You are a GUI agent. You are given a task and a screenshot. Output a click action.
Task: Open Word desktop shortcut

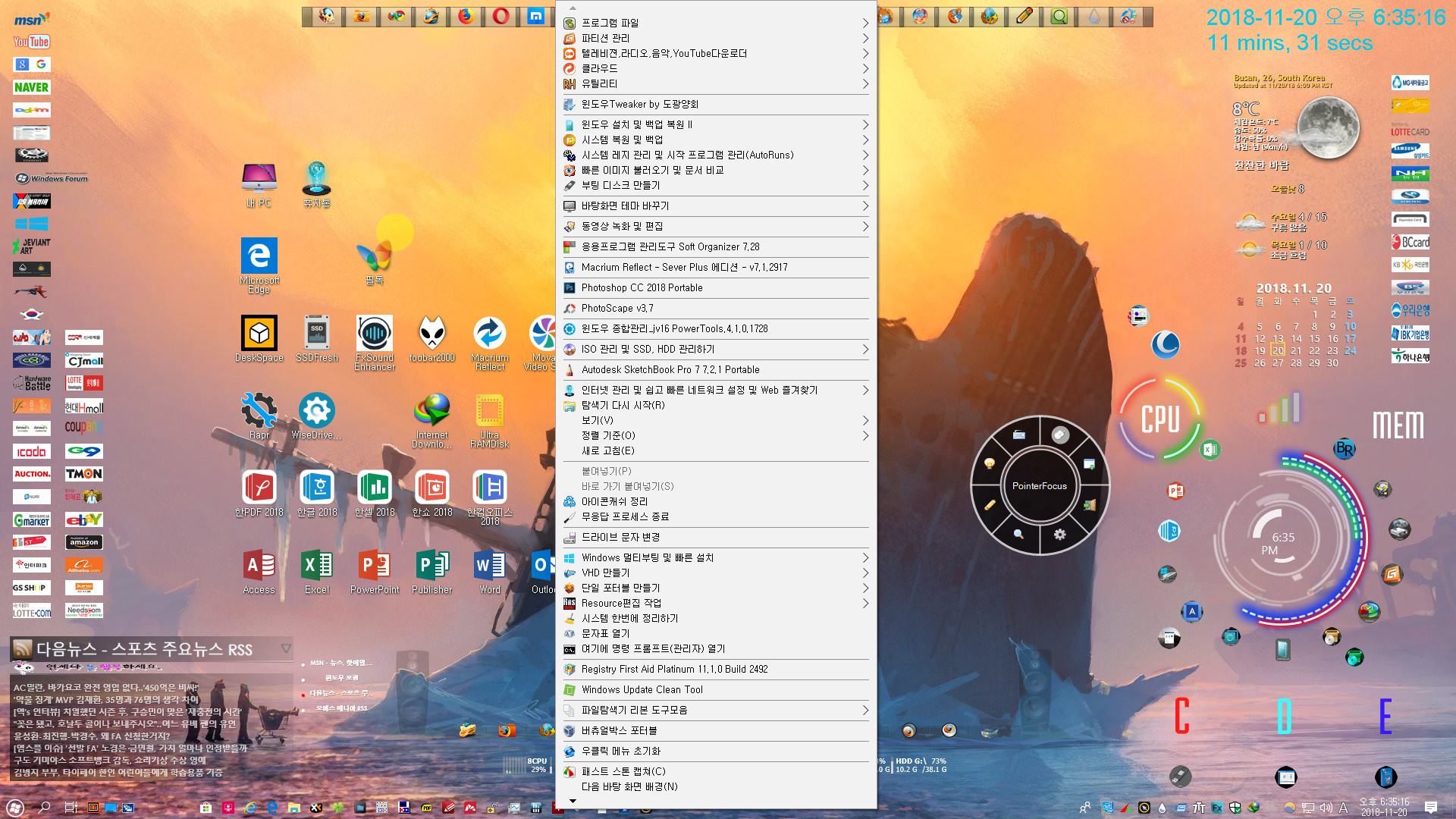[x=490, y=571]
